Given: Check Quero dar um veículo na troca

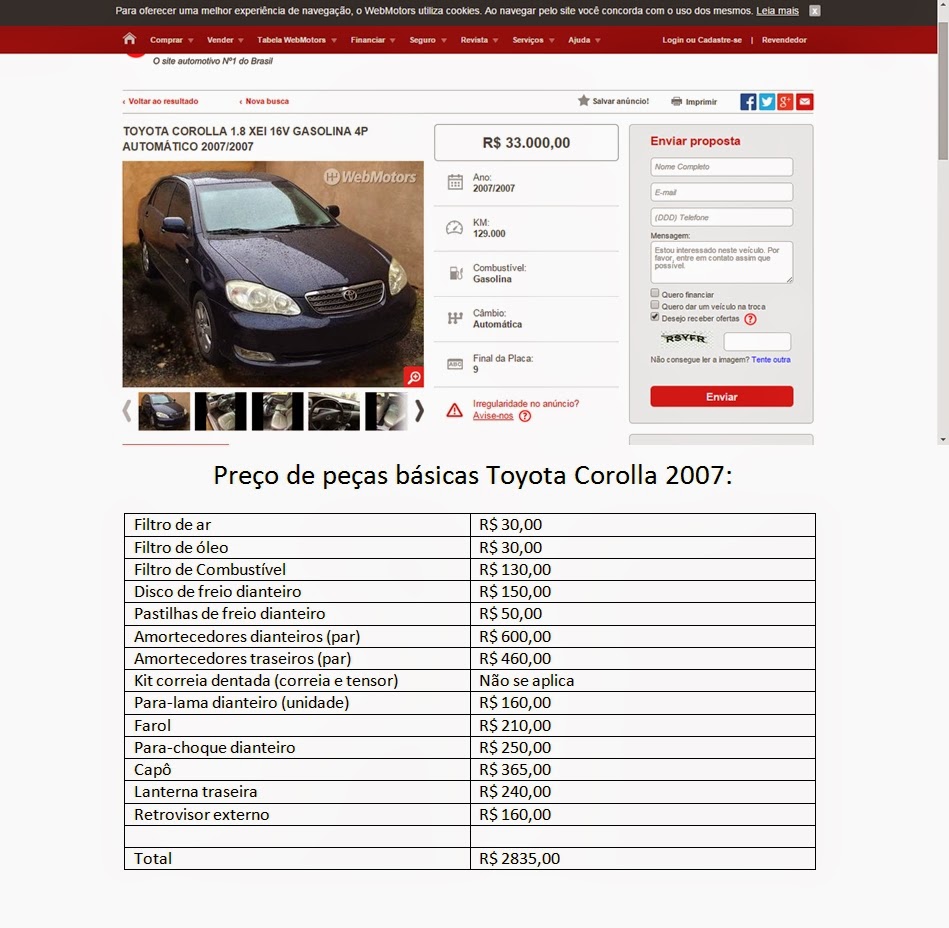Looking at the screenshot, I should click(654, 305).
